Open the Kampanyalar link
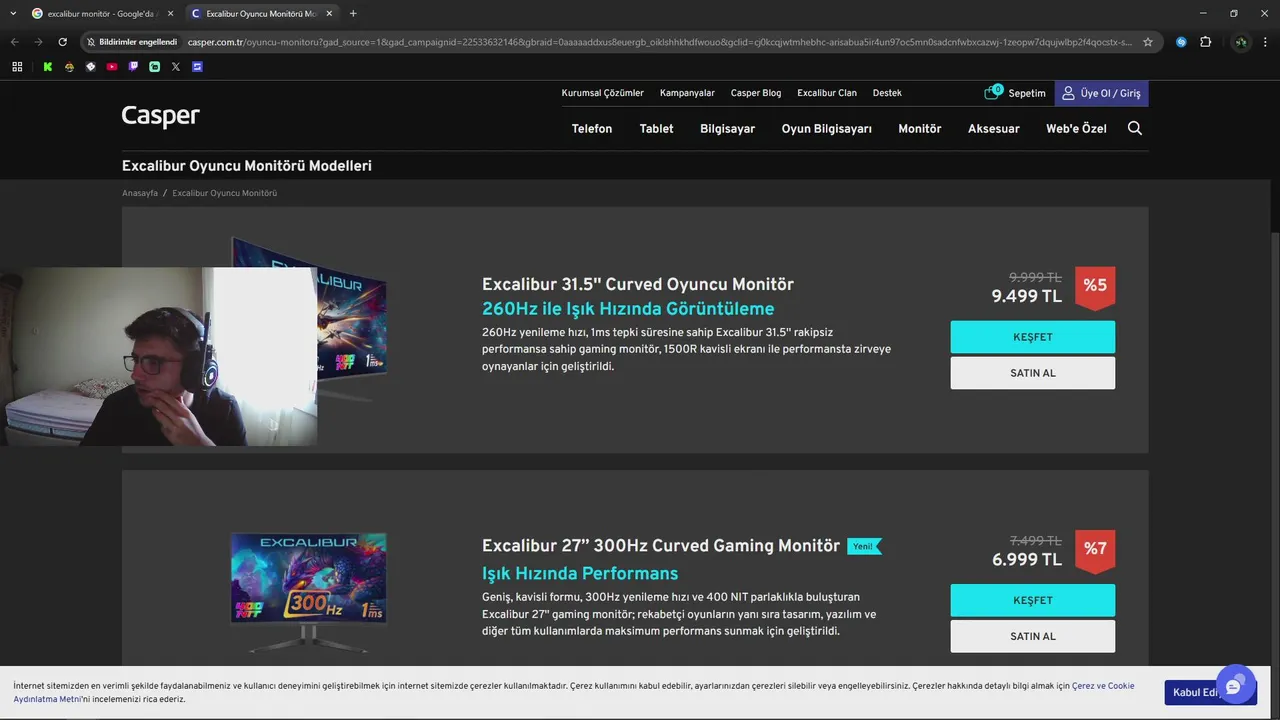 tap(687, 93)
